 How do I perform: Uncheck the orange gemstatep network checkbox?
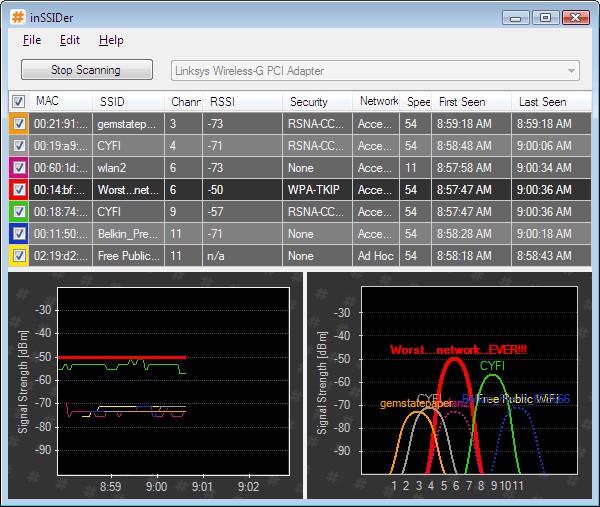pos(18,123)
